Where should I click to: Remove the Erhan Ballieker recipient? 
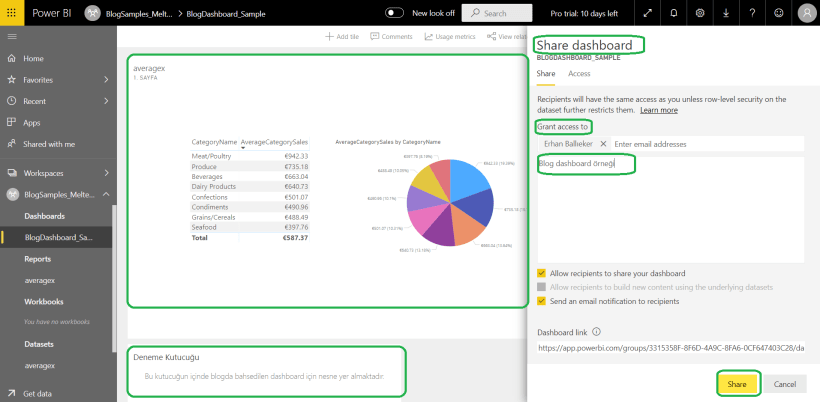(x=603, y=144)
